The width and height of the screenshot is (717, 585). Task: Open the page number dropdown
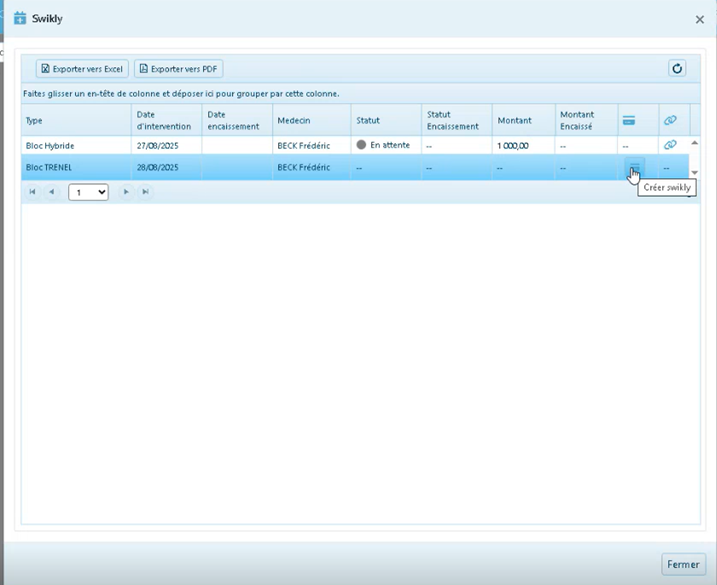(x=88, y=192)
